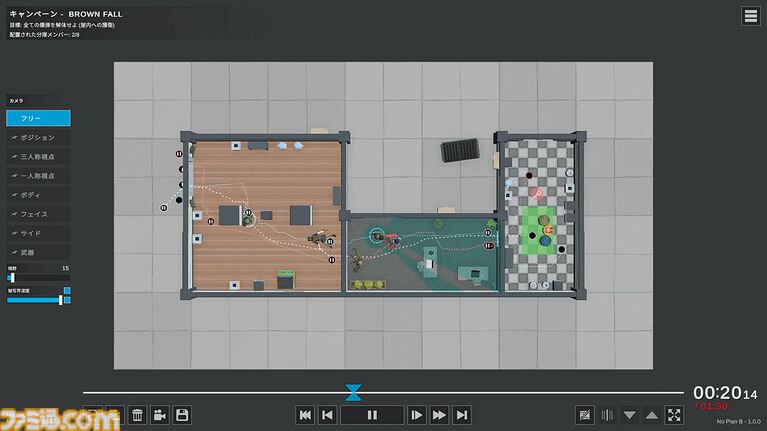Click the video camera record icon
Image resolution: width=767 pixels, height=431 pixels.
[x=159, y=415]
